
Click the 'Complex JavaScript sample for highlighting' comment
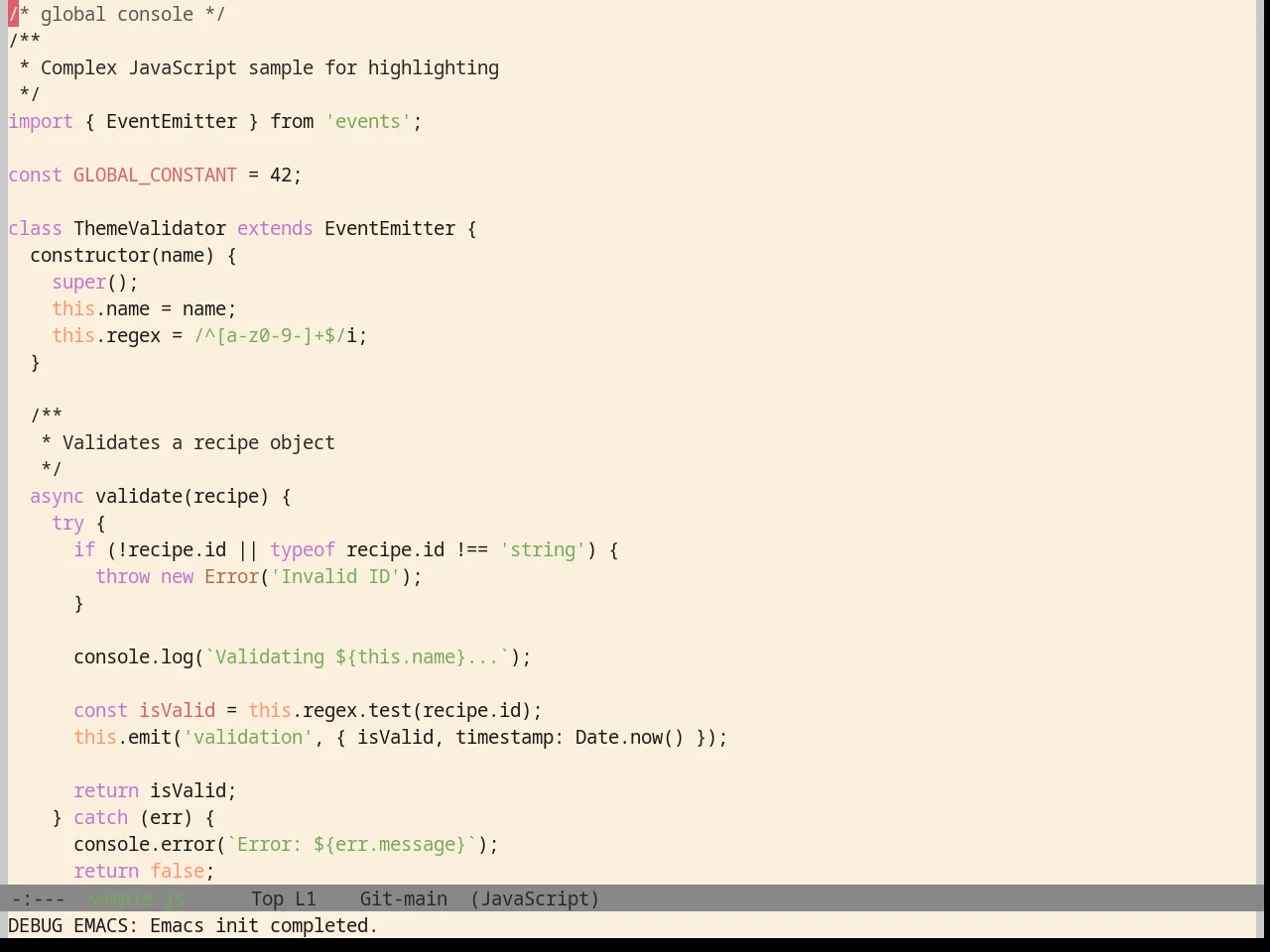270,68
